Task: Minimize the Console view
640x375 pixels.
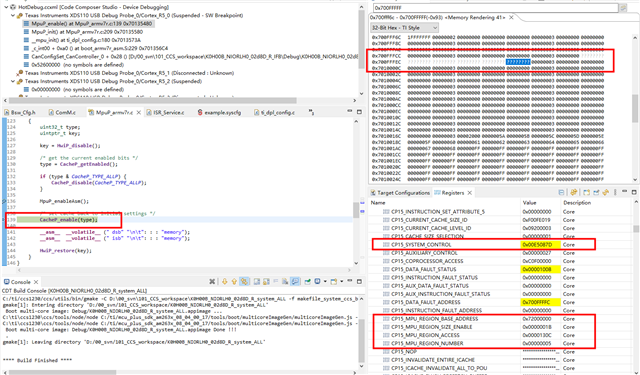Action: point(350,281)
